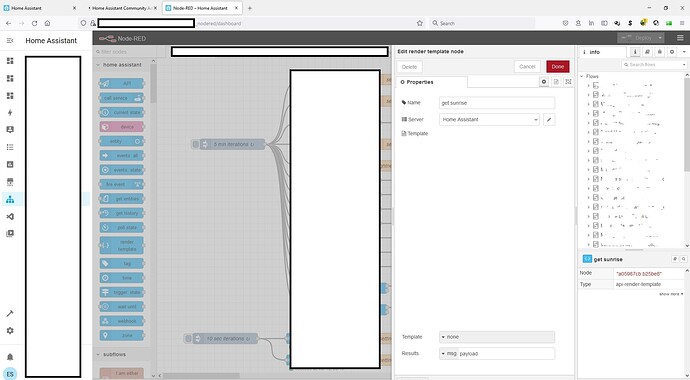
Task: Click the Node-RED hamburger main menu
Action: coord(680,38)
